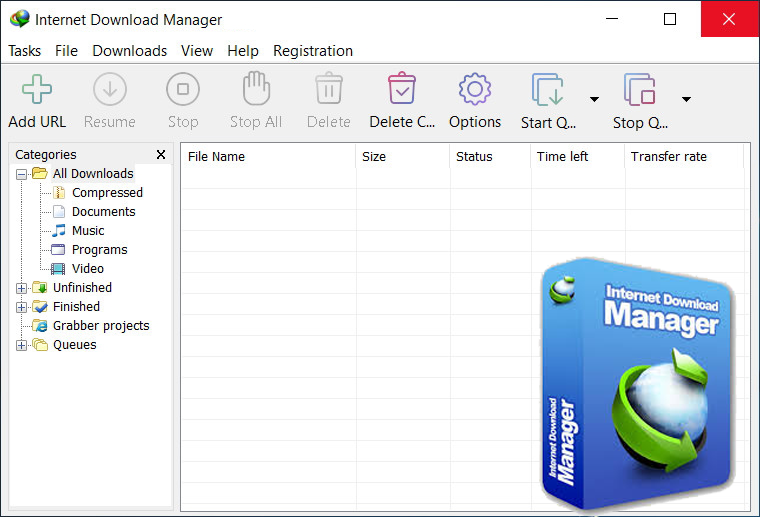Screen dimensions: 760x517
Task: Expand the Finished tree node
Action: pos(21,307)
